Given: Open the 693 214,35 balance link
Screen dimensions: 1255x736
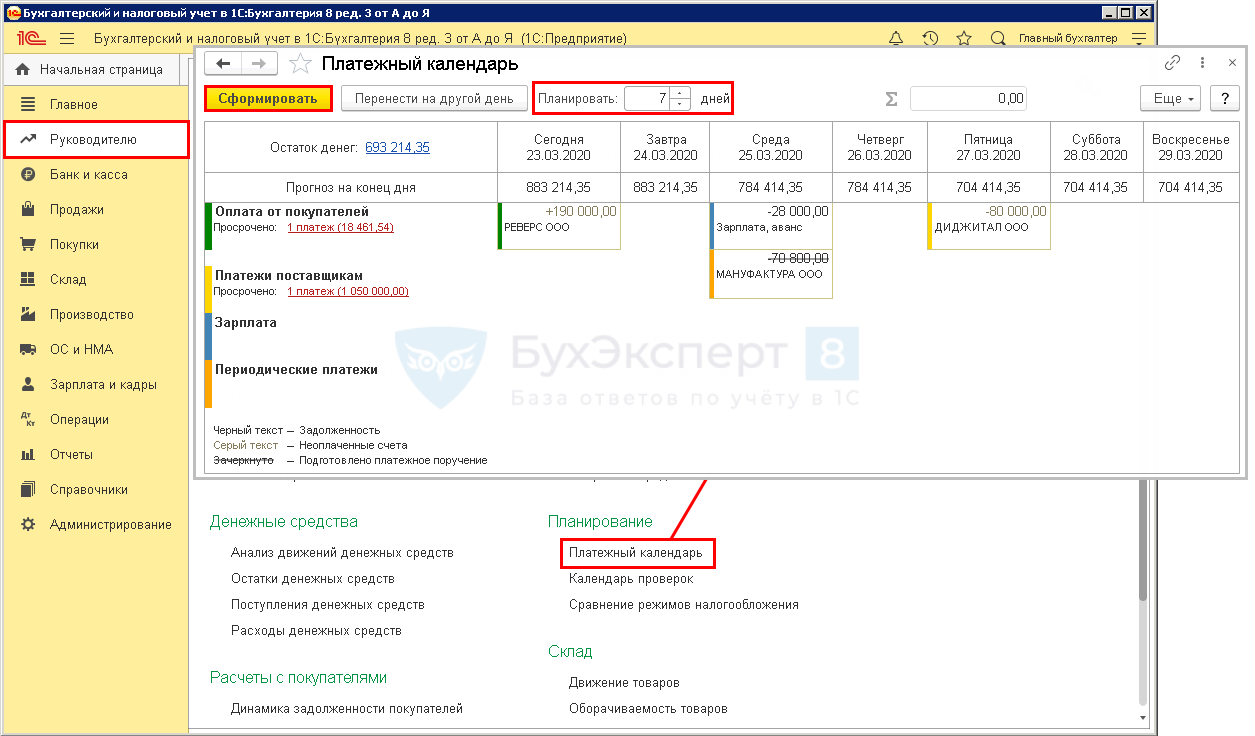Looking at the screenshot, I should [x=397, y=147].
